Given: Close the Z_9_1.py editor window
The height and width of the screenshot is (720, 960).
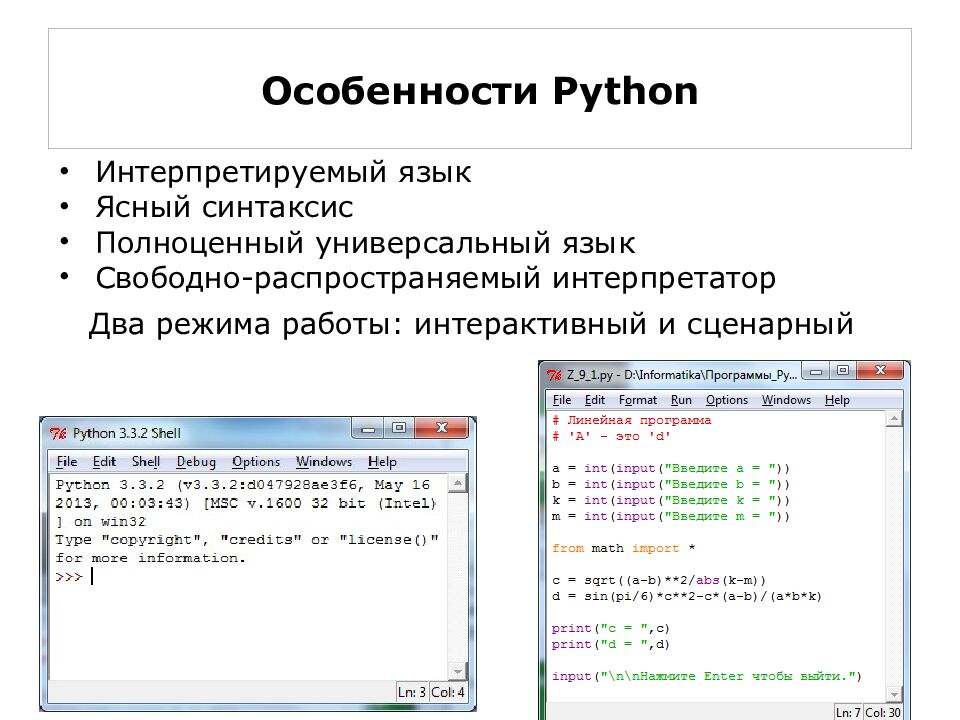Looking at the screenshot, I should 879,371.
